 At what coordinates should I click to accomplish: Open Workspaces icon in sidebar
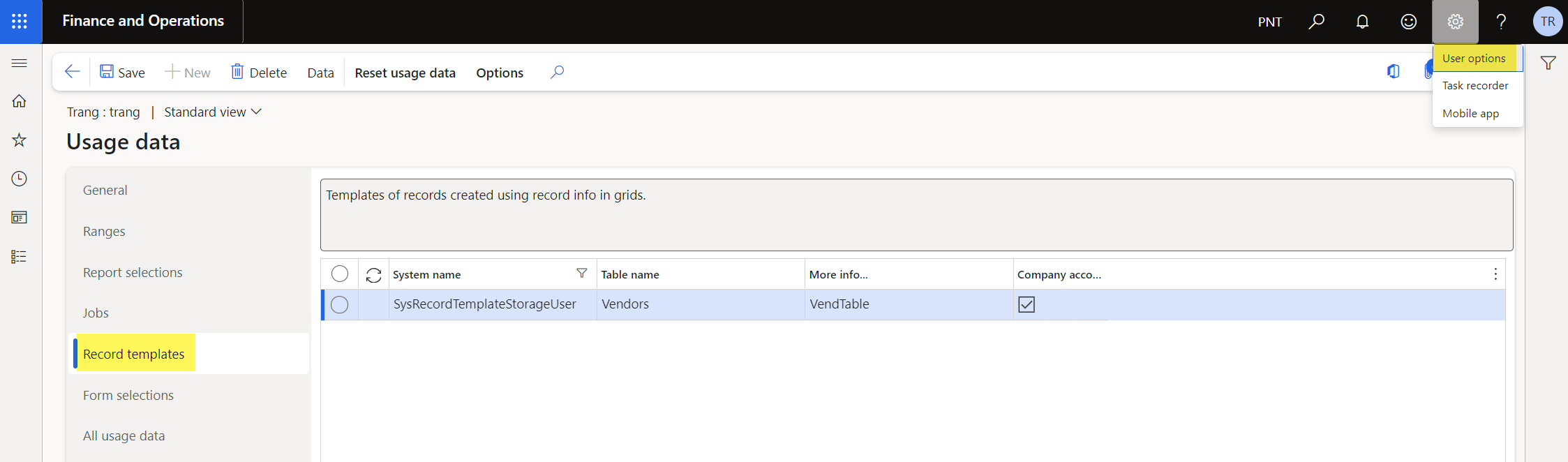pyautogui.click(x=20, y=218)
